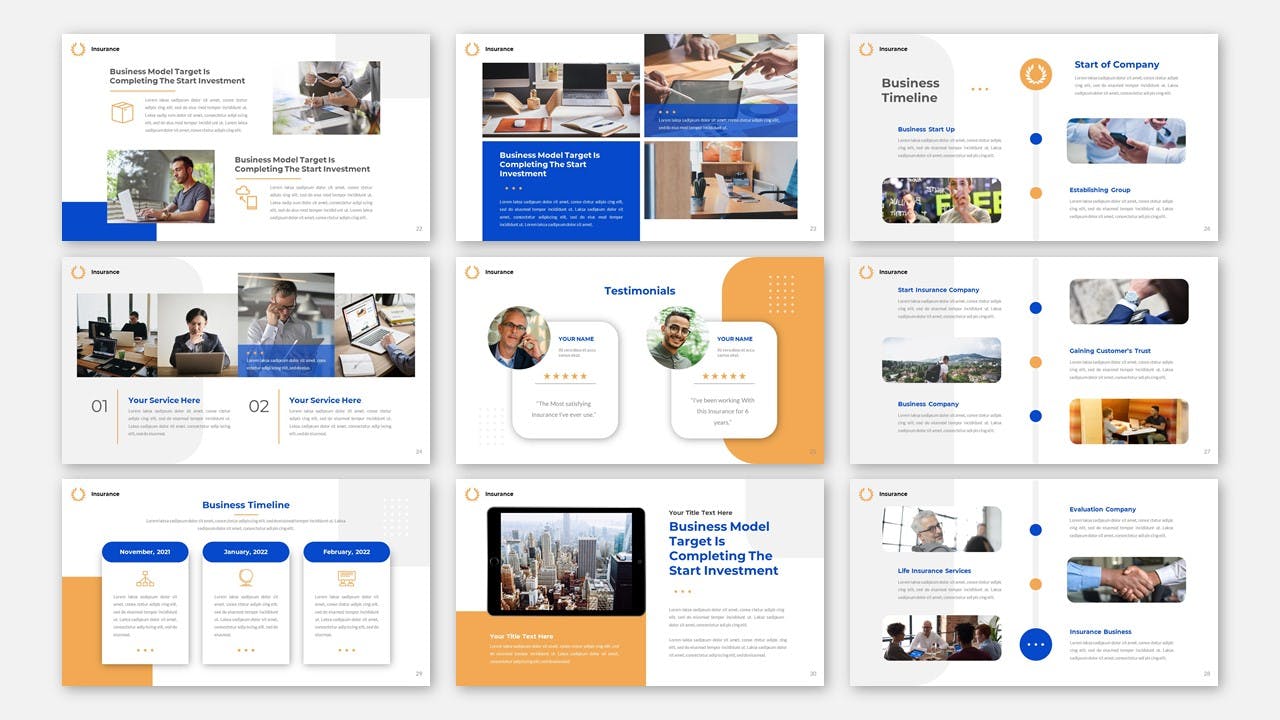Click the Business Timeline heading above the date cards

245,505
